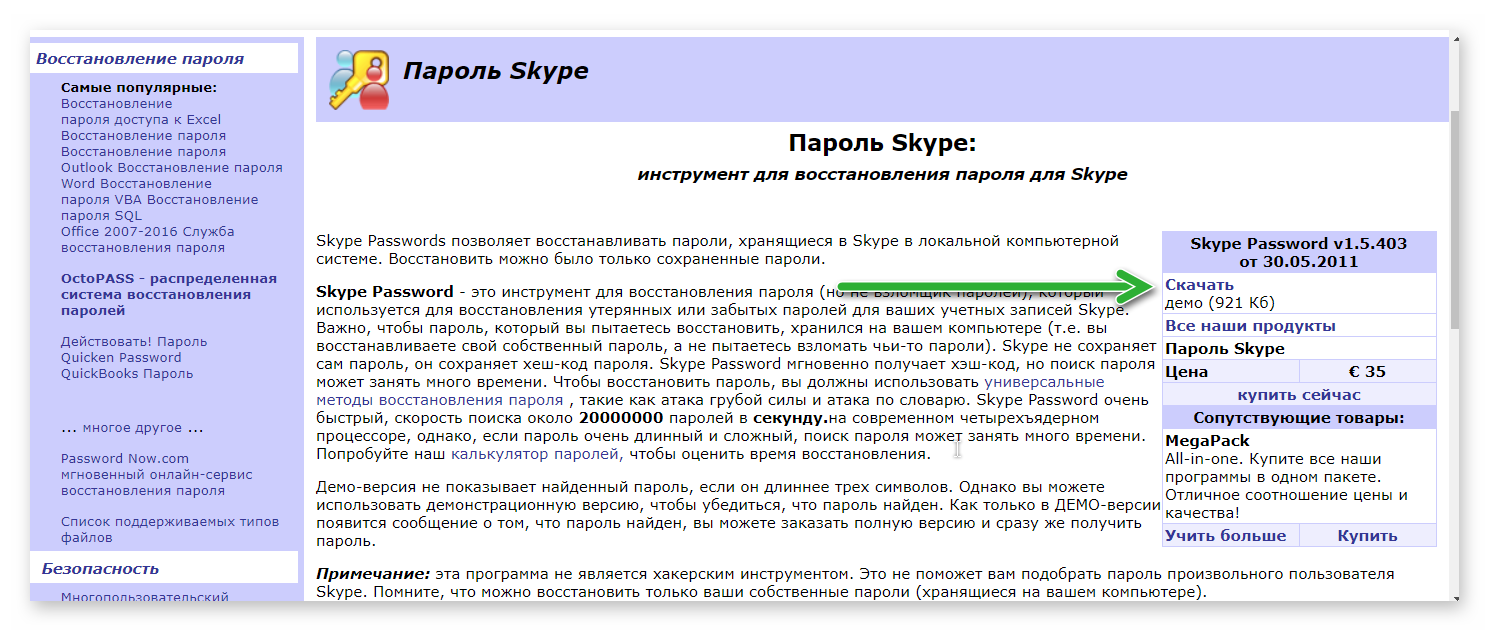
Task: Click the Skype Password key logo icon
Action: point(359,79)
